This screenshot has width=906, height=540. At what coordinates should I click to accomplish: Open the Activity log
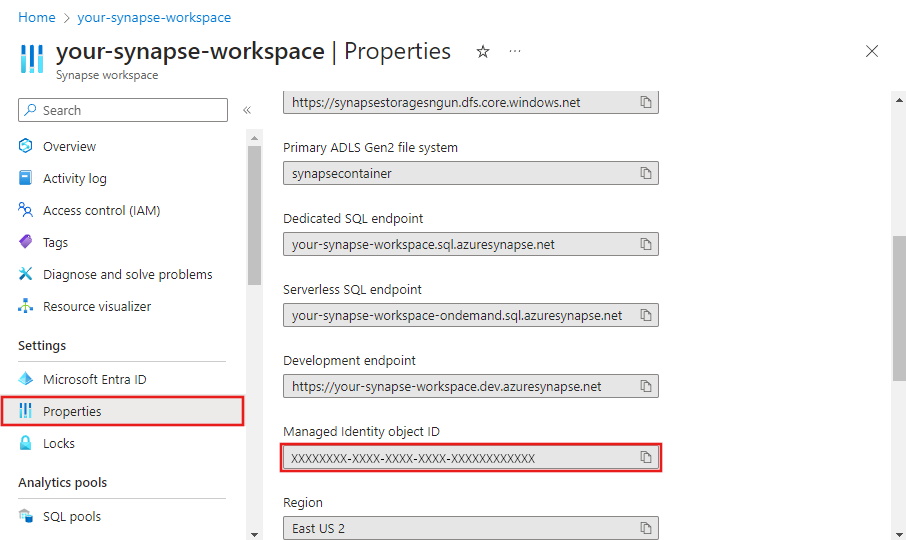[x=74, y=179]
